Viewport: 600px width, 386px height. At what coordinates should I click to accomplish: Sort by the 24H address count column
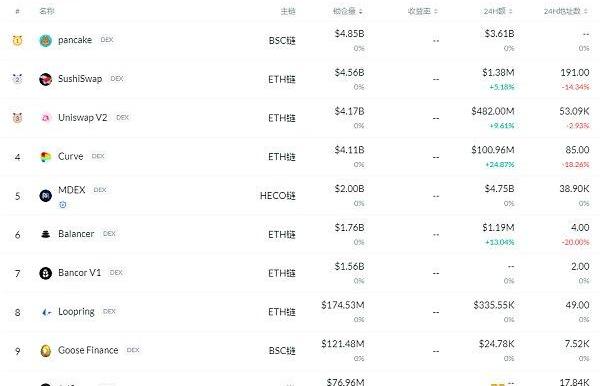(x=566, y=11)
